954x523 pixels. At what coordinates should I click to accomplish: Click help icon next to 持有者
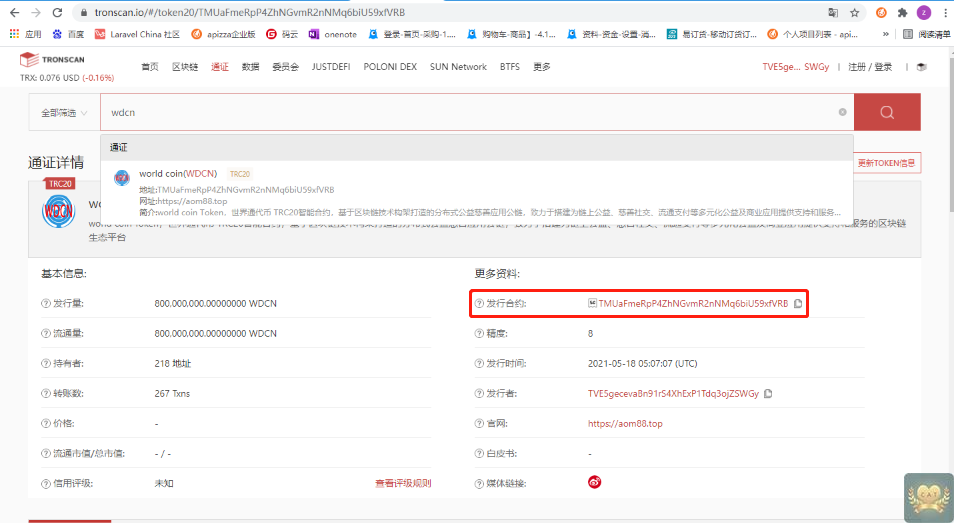(46, 364)
